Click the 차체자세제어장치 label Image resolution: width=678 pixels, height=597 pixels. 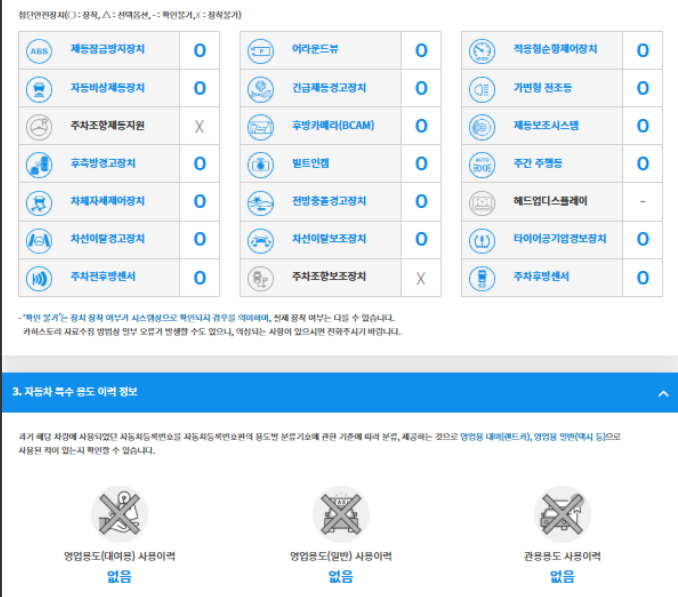click(x=108, y=201)
